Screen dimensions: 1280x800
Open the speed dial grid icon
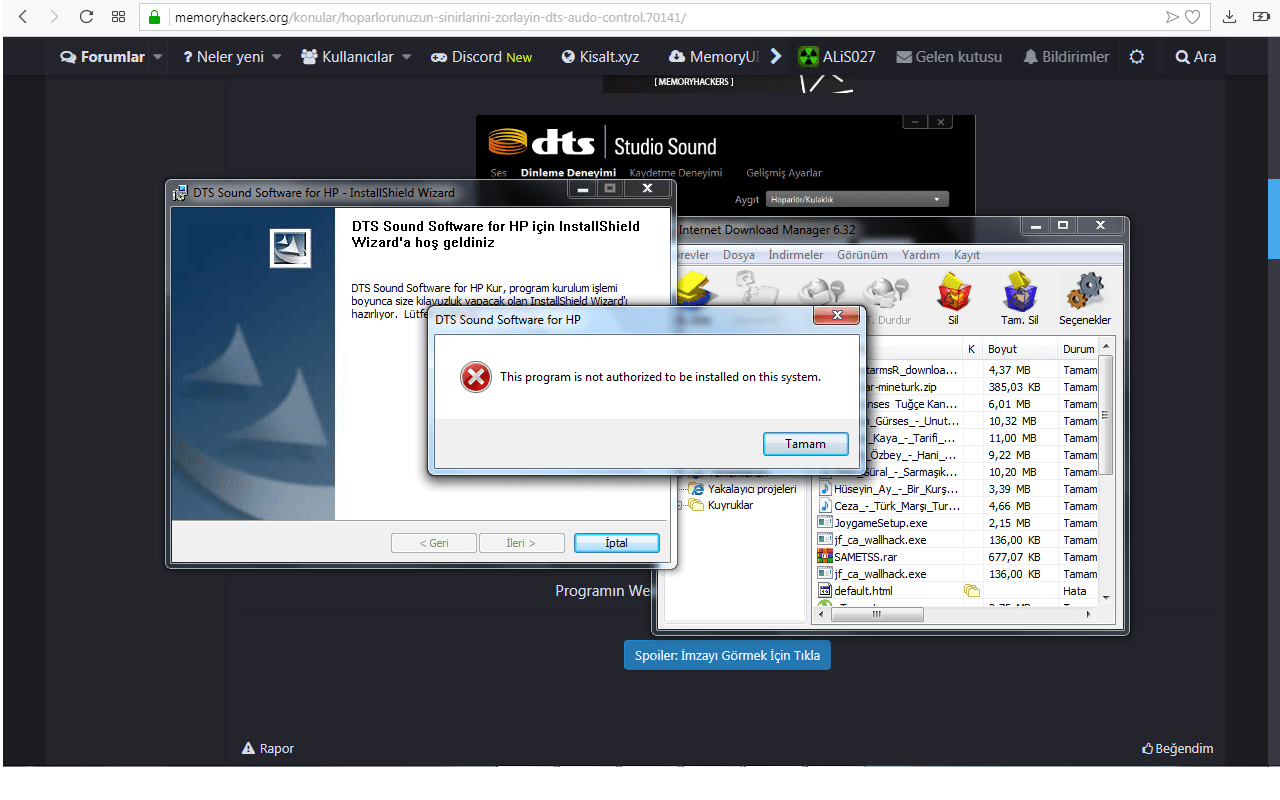[x=118, y=17]
